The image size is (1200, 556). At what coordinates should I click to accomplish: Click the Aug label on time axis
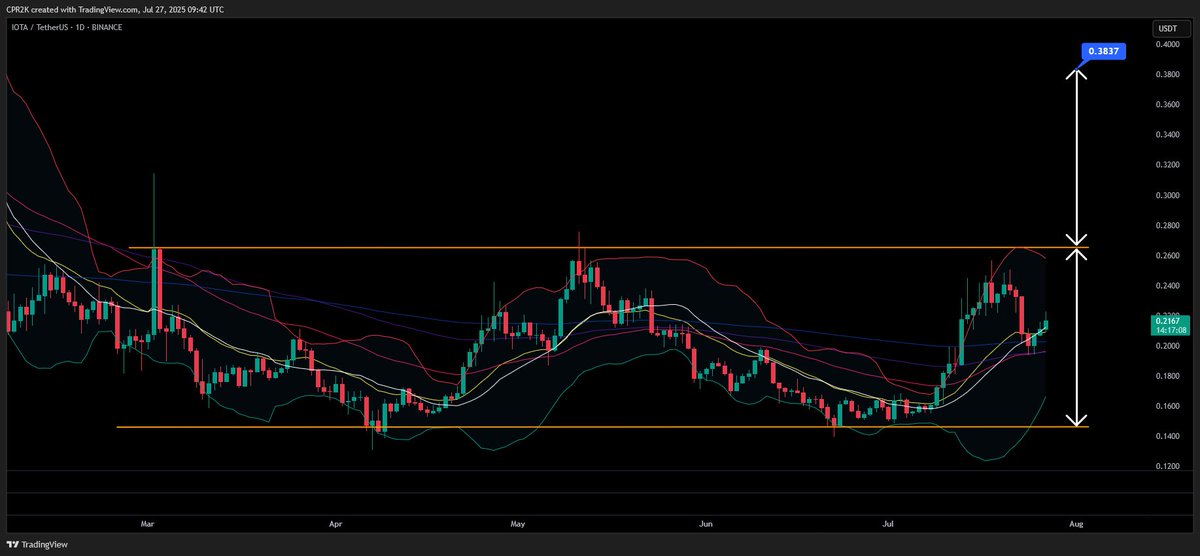[x=1076, y=522]
